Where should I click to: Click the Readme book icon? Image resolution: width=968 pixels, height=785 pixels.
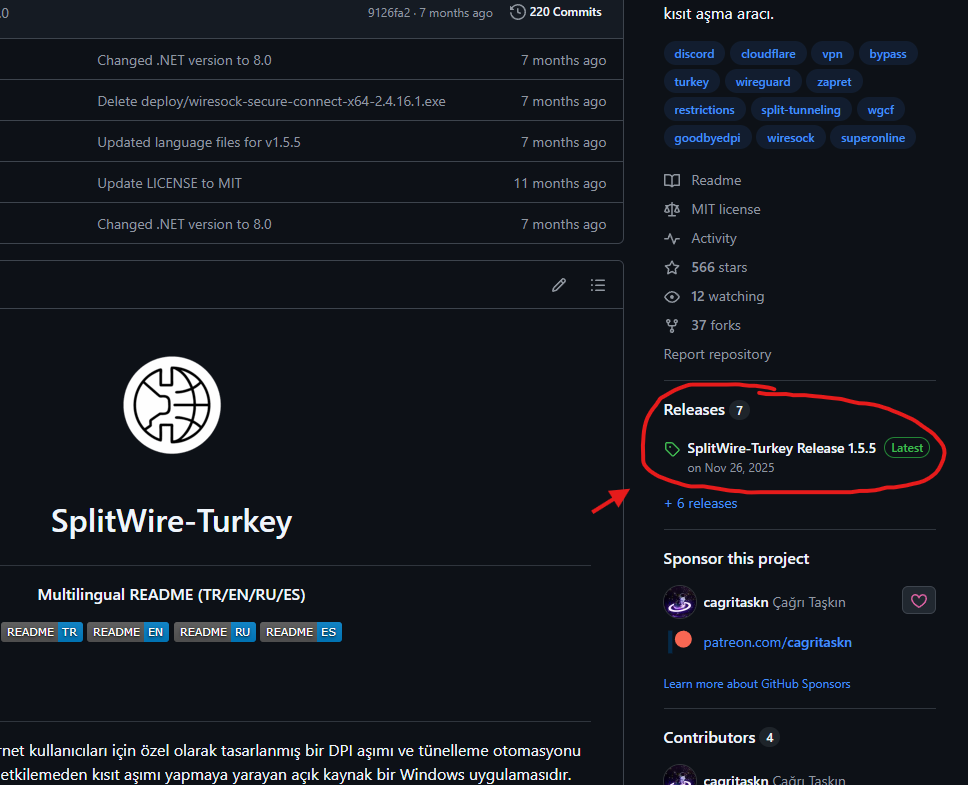coord(672,180)
